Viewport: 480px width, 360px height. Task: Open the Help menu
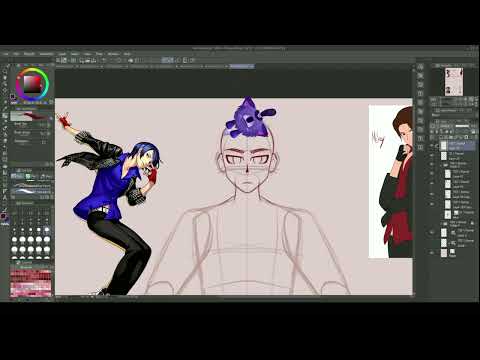(127, 54)
